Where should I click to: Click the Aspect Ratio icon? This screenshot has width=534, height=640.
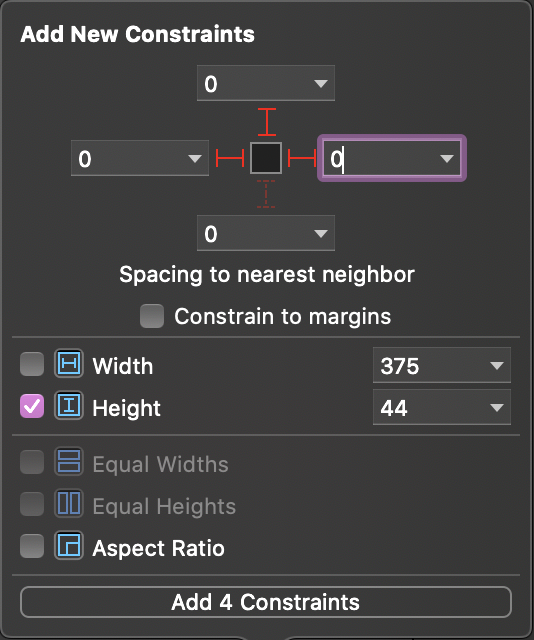69,545
